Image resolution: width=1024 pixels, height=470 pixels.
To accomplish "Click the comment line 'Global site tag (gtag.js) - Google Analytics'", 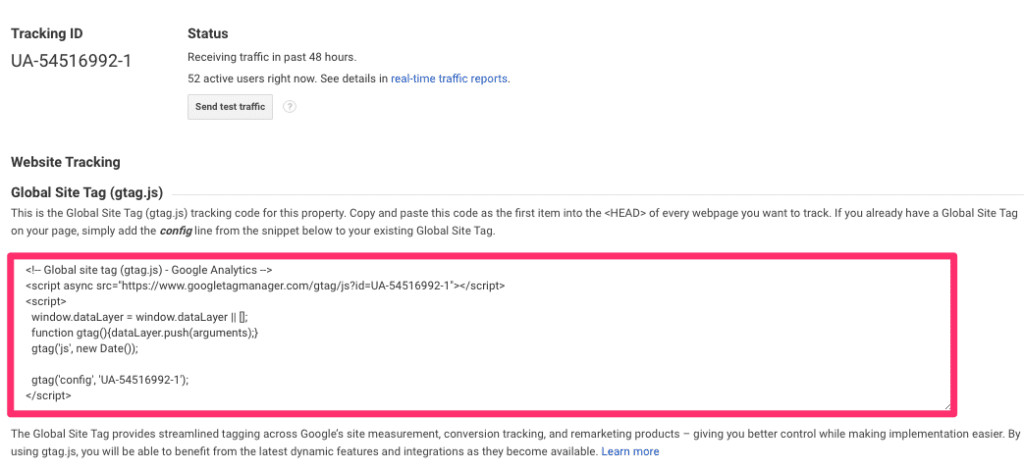I will point(149,270).
